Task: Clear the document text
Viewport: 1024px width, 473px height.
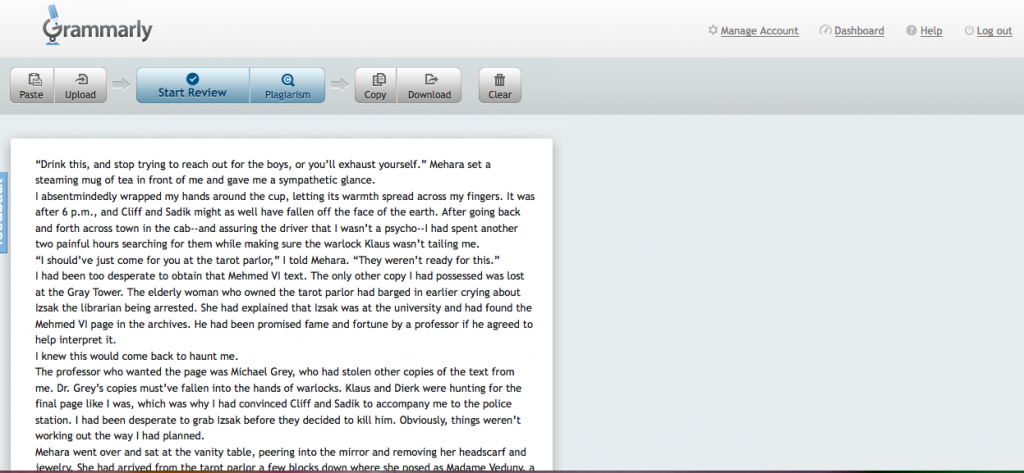Action: pyautogui.click(x=500, y=86)
